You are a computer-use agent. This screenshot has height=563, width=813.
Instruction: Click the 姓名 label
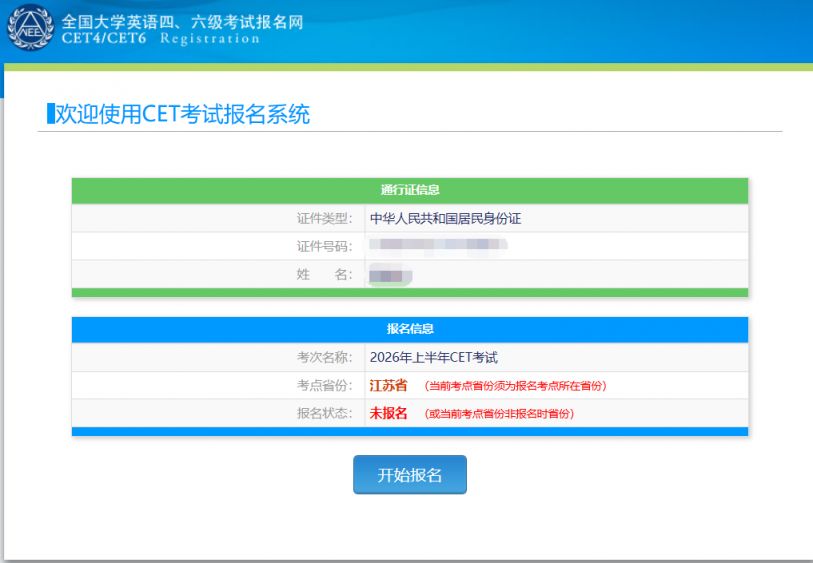[325, 274]
